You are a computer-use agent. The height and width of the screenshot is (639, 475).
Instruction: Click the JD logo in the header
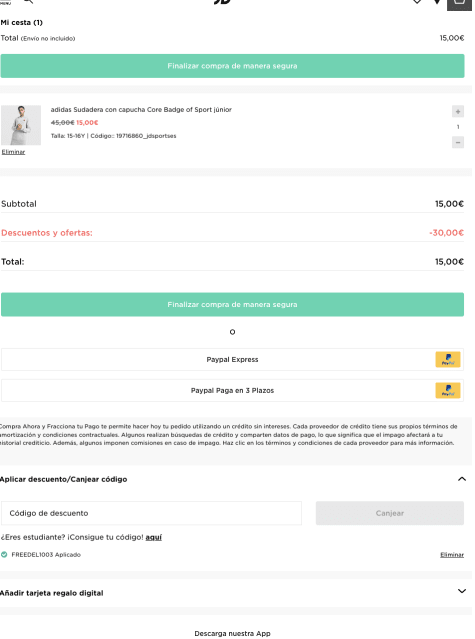[223, 2]
